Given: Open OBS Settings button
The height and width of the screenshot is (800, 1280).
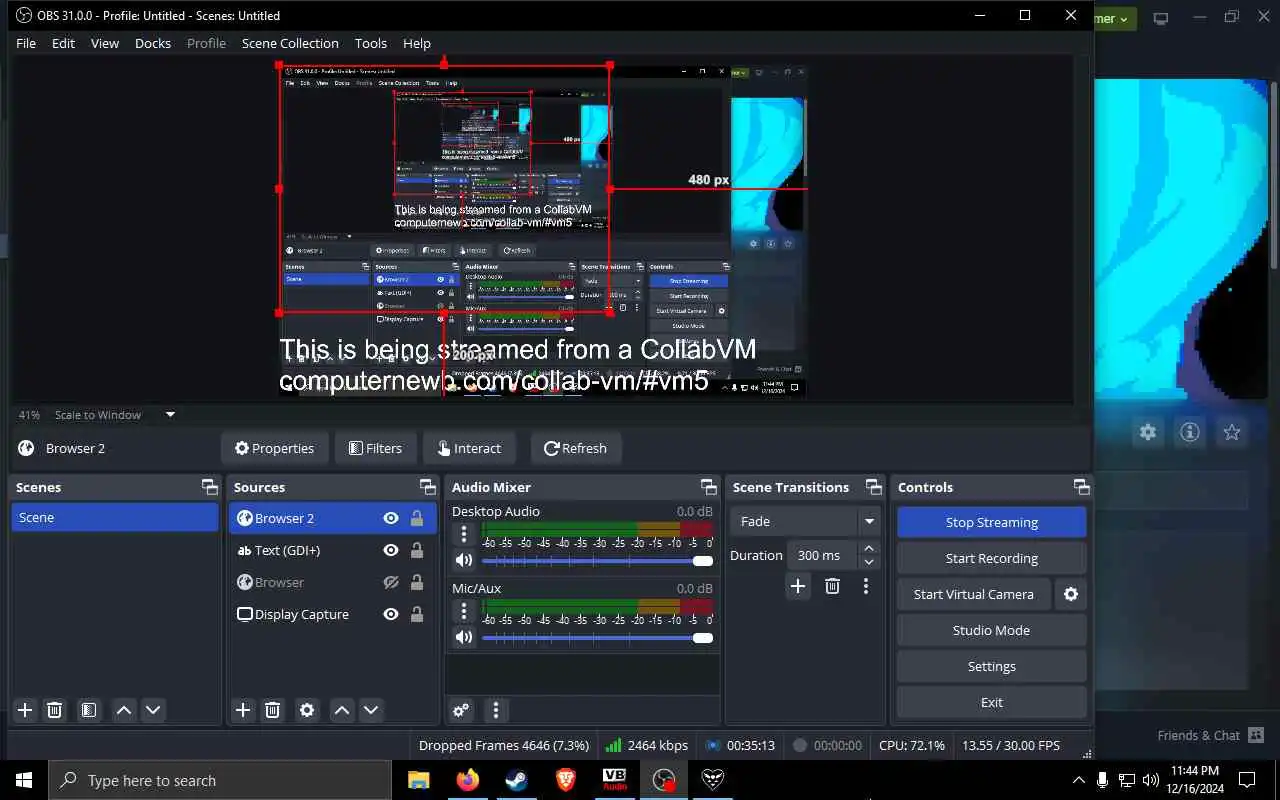Looking at the screenshot, I should tap(991, 666).
